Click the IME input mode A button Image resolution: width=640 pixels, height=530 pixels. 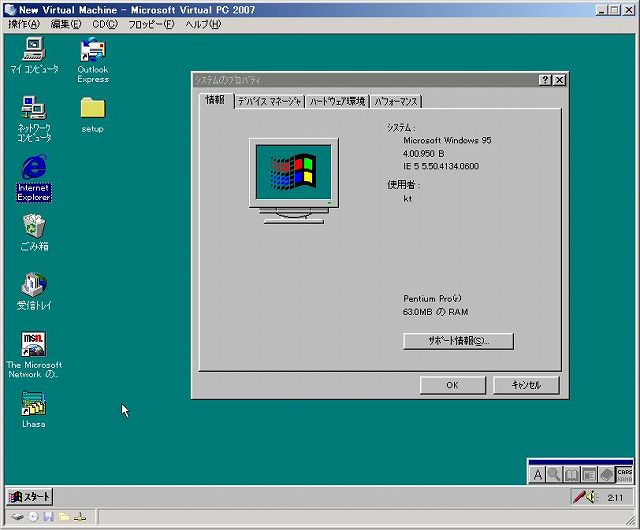tap(538, 475)
